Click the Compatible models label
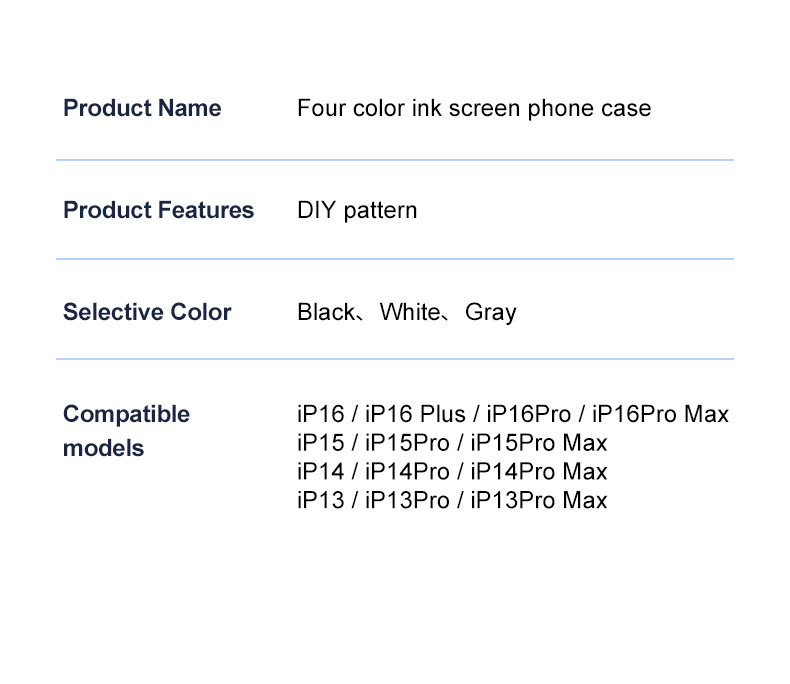This screenshot has height=684, width=790. [126, 431]
